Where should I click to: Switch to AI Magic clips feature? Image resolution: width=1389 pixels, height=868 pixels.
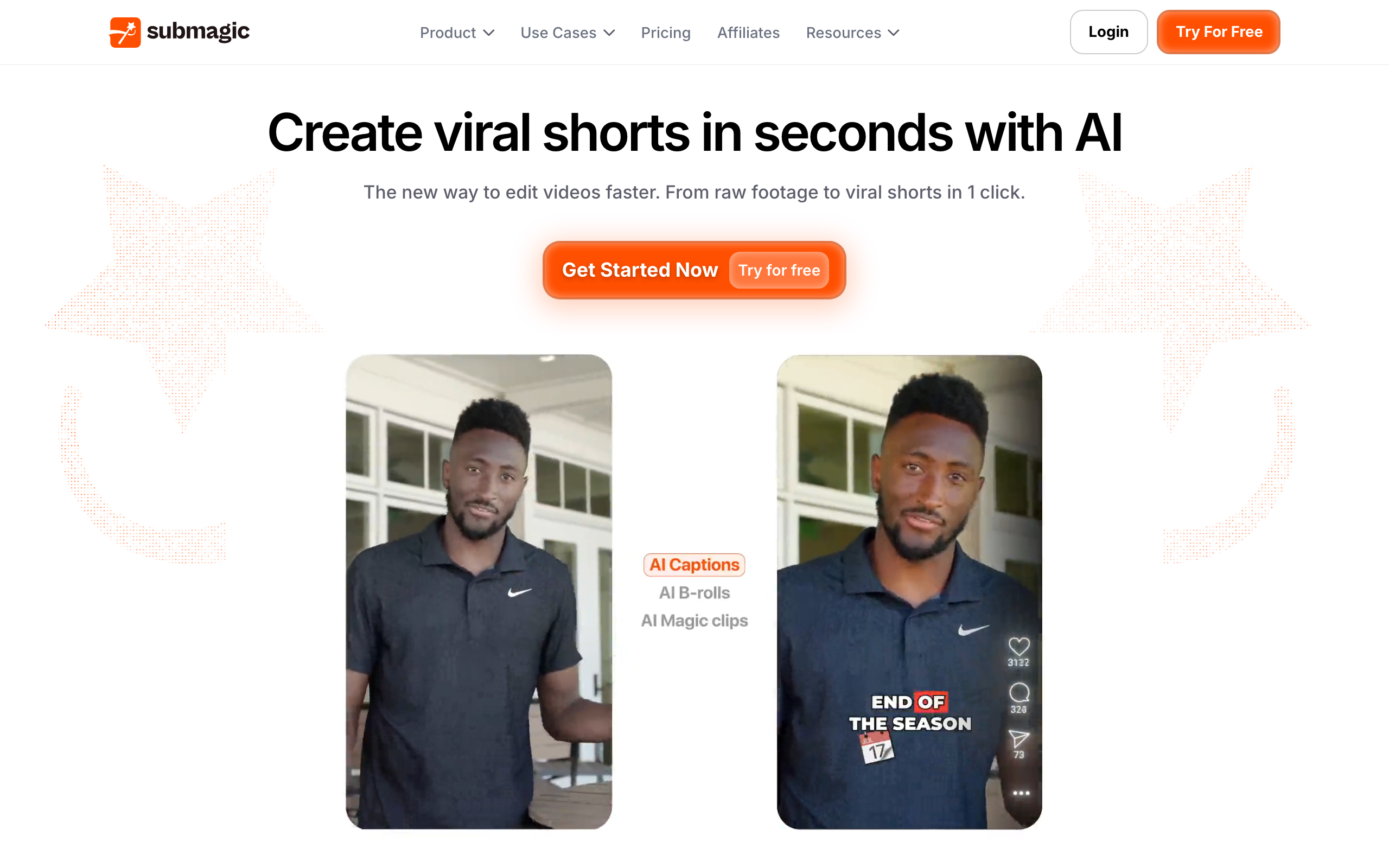click(694, 621)
